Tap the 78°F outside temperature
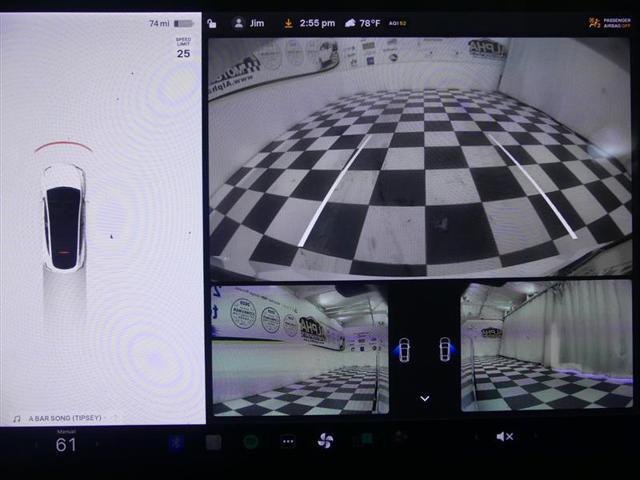This screenshot has height=480, width=640. coord(369,23)
